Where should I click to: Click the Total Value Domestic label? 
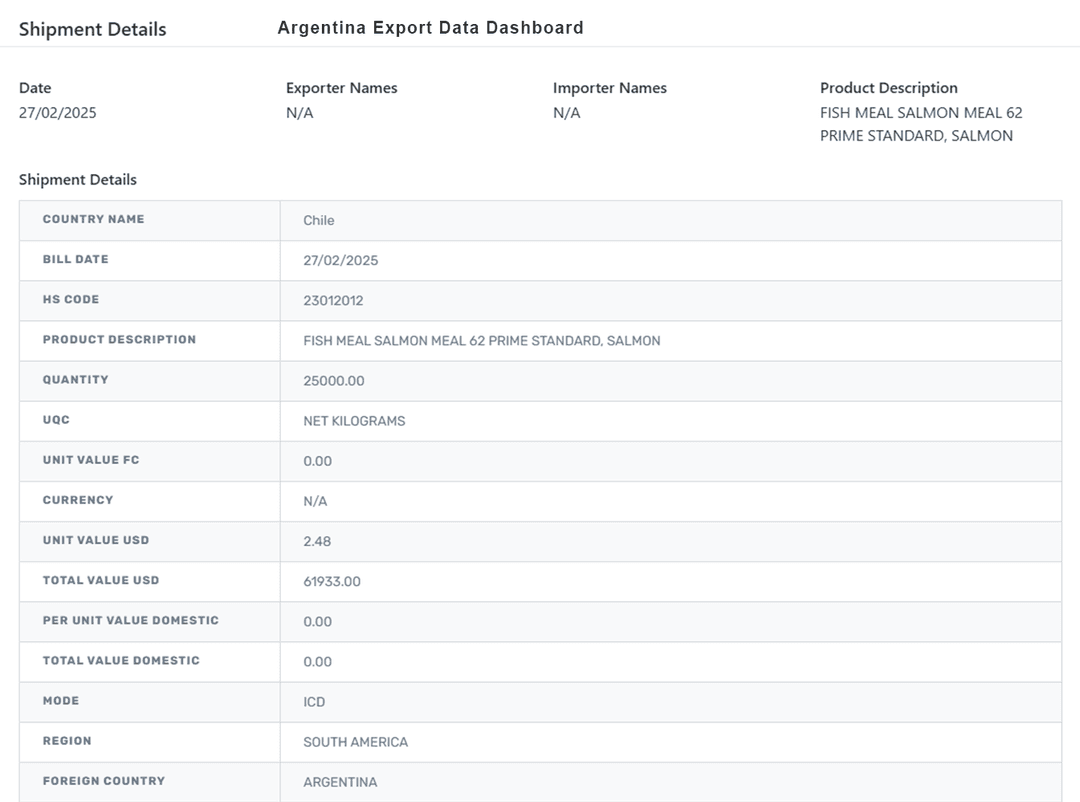click(121, 660)
